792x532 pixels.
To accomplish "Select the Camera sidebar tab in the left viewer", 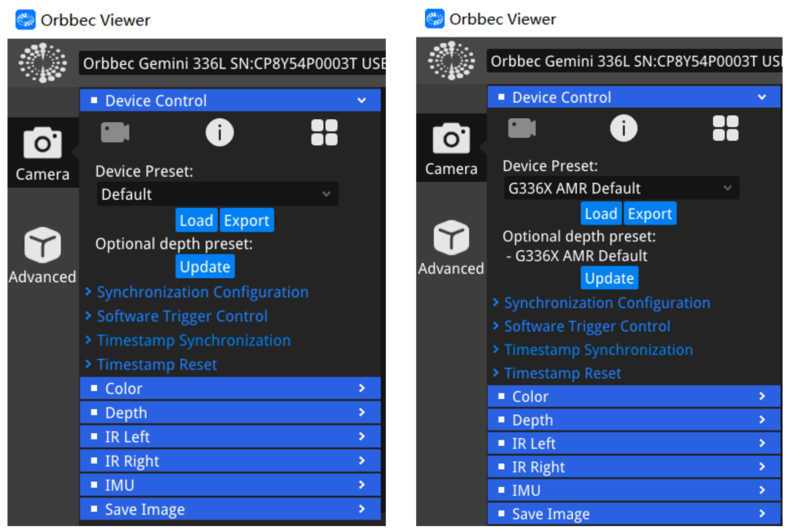I will (x=42, y=153).
